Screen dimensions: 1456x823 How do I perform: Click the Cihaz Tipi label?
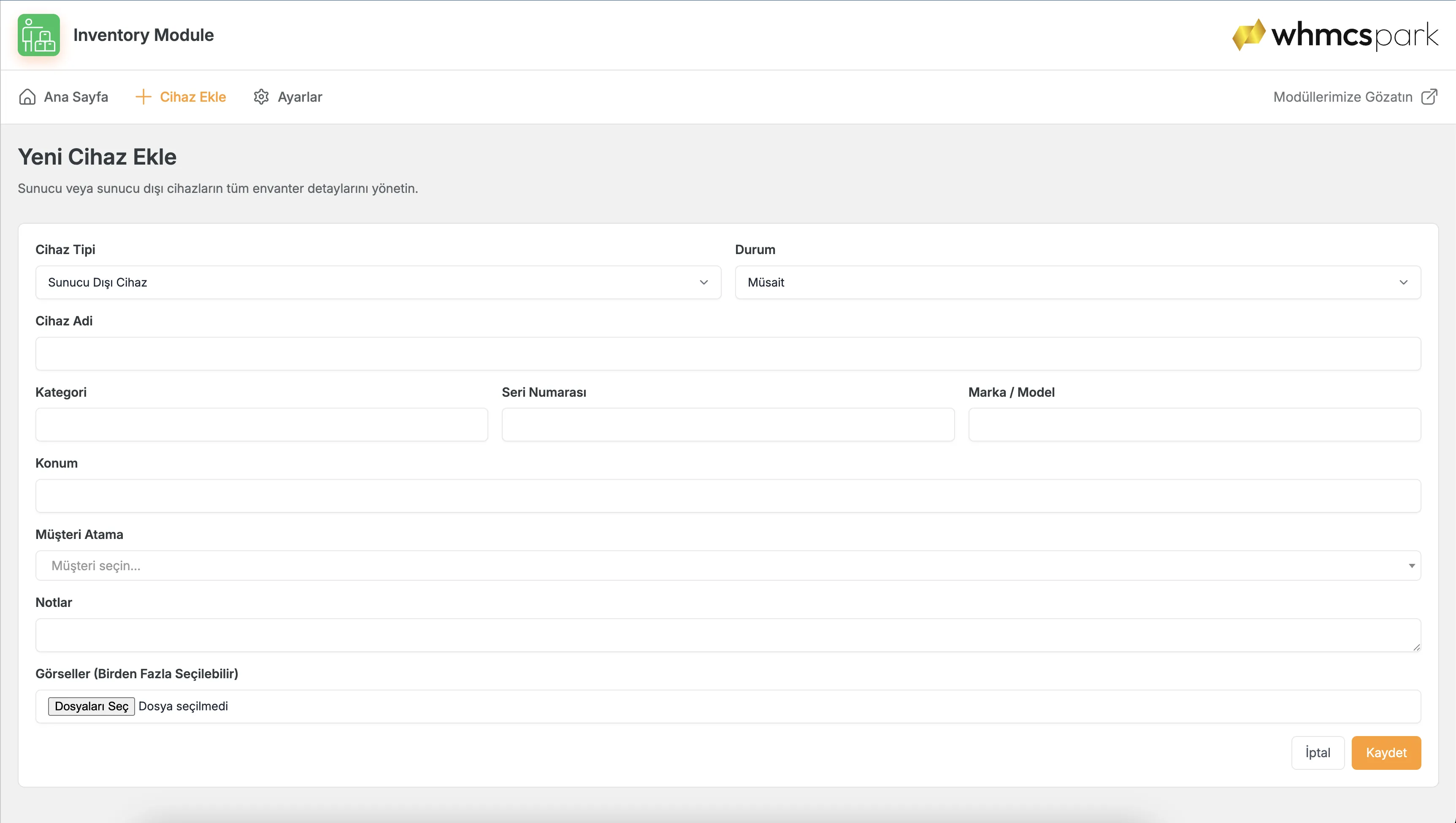(x=65, y=249)
